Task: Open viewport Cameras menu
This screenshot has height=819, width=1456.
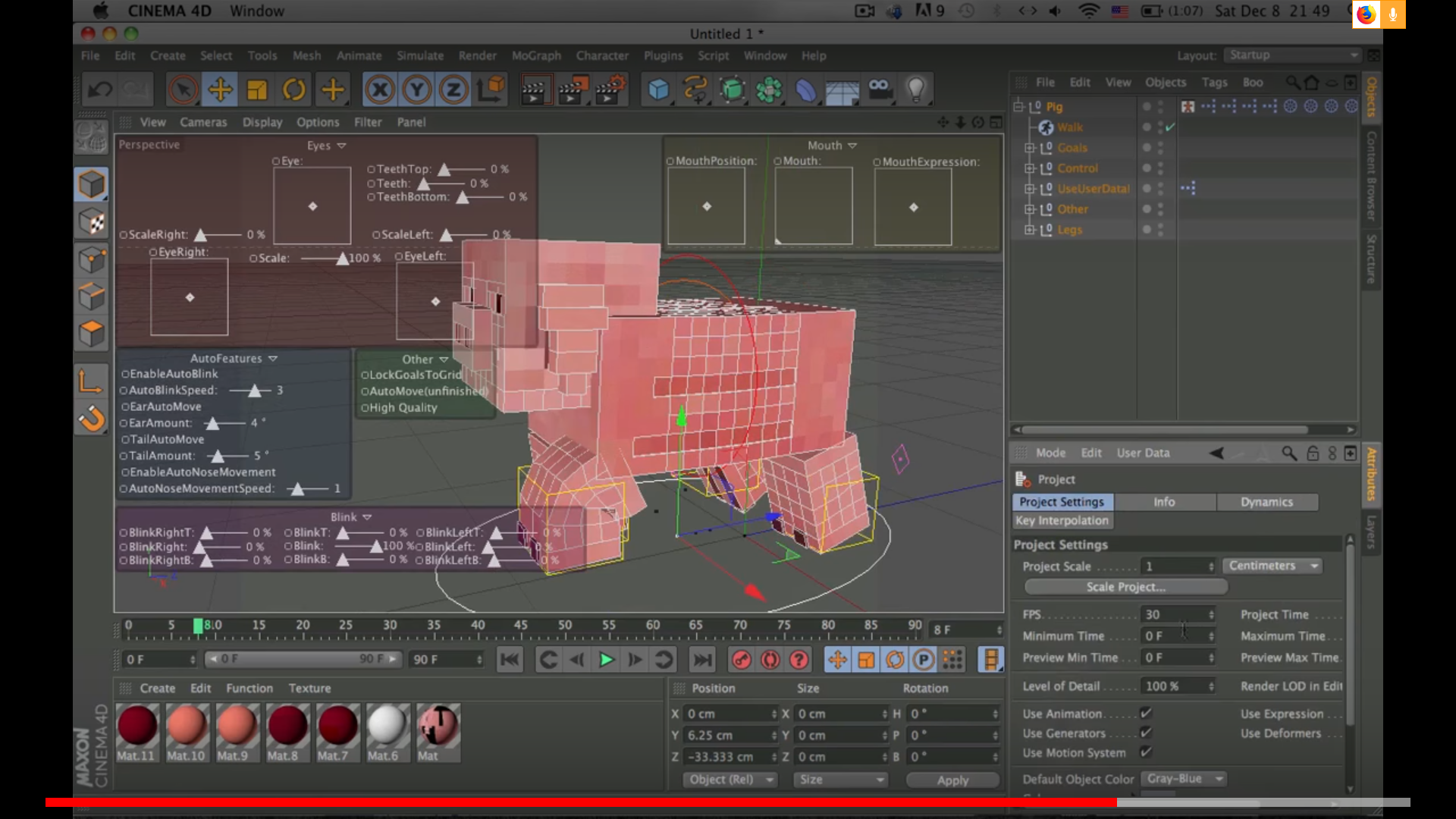Action: click(203, 122)
